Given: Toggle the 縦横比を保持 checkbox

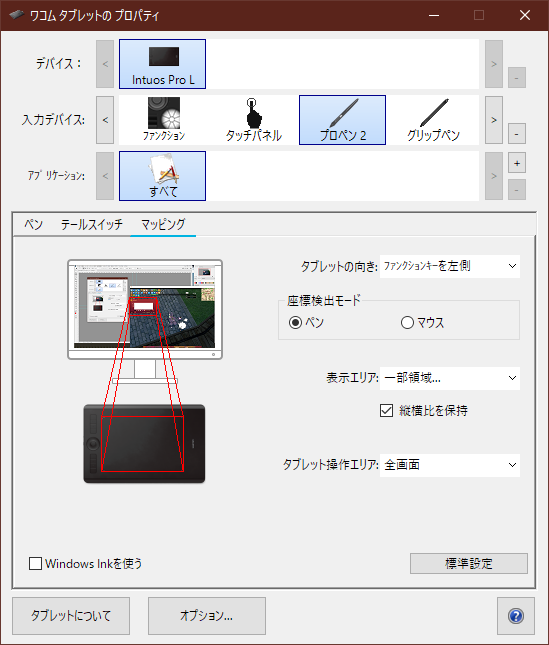Looking at the screenshot, I should [x=387, y=410].
